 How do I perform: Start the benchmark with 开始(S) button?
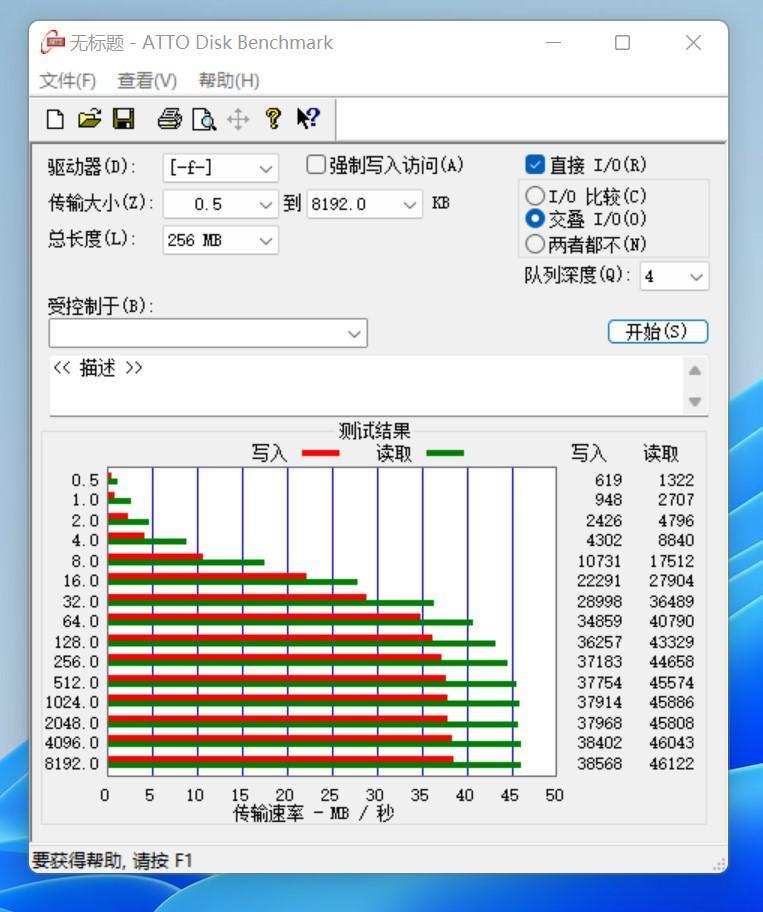point(658,332)
